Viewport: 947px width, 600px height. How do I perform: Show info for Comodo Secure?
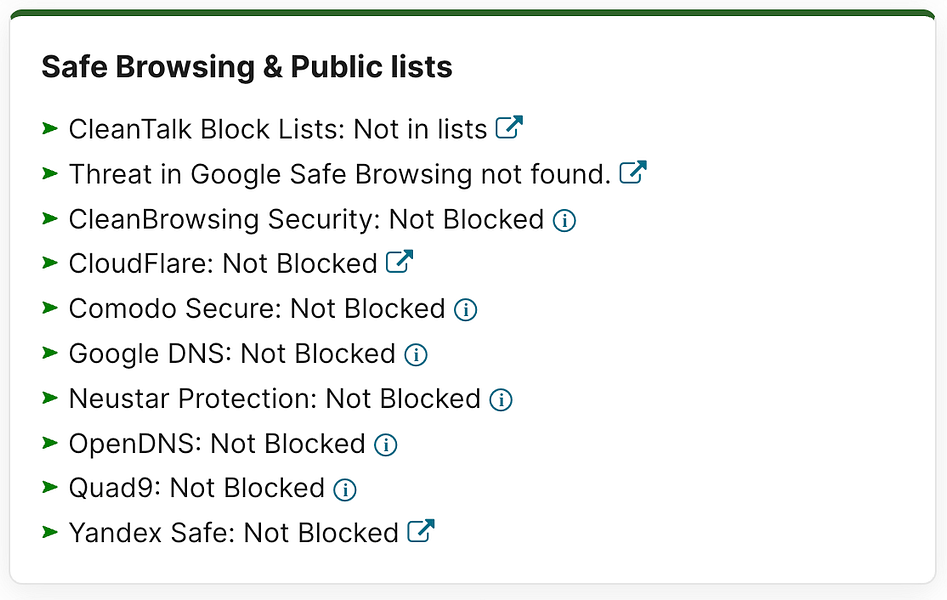coord(466,310)
